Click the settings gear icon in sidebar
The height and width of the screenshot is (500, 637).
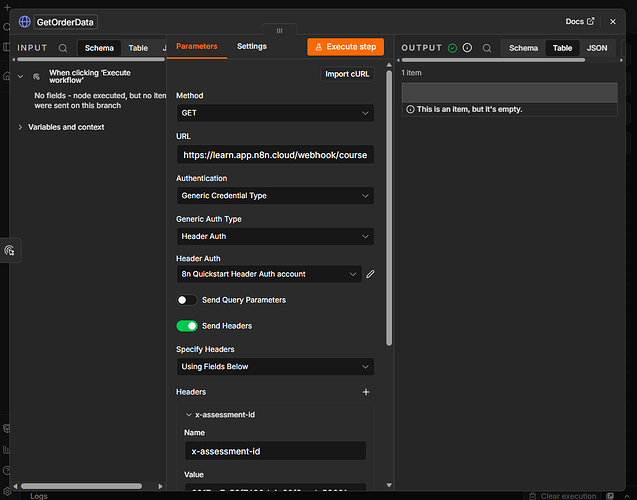click(x=6, y=492)
